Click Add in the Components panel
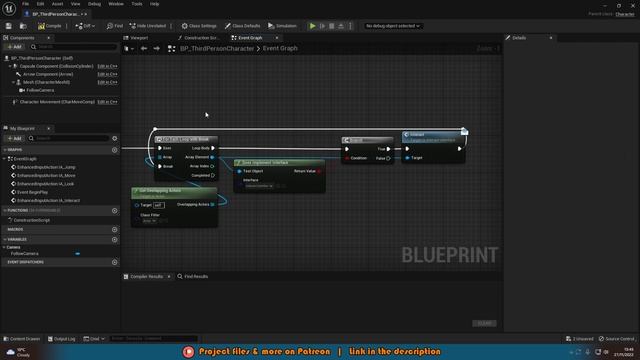Image resolution: width=640 pixels, height=360 pixels. click(14, 47)
